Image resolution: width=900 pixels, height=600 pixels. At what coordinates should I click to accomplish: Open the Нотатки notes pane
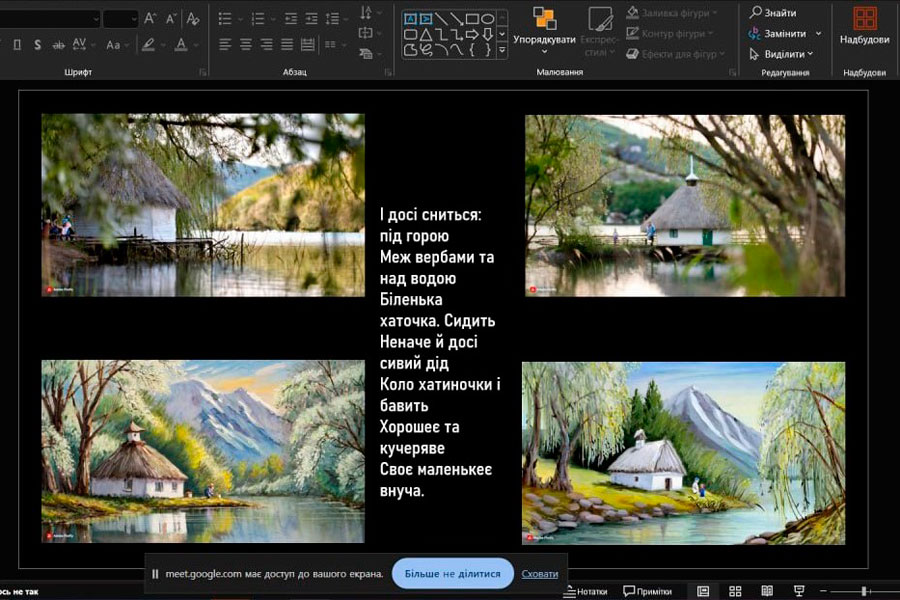(x=587, y=591)
